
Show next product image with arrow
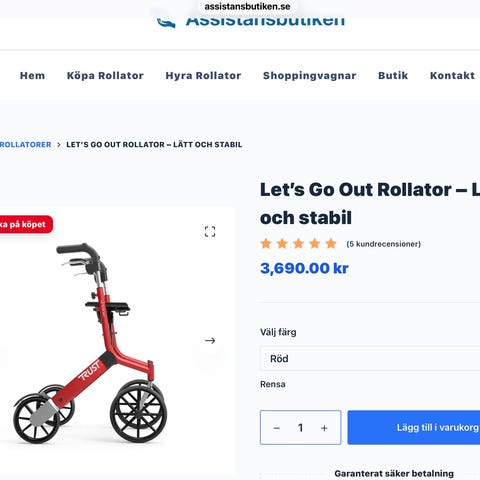click(x=210, y=340)
